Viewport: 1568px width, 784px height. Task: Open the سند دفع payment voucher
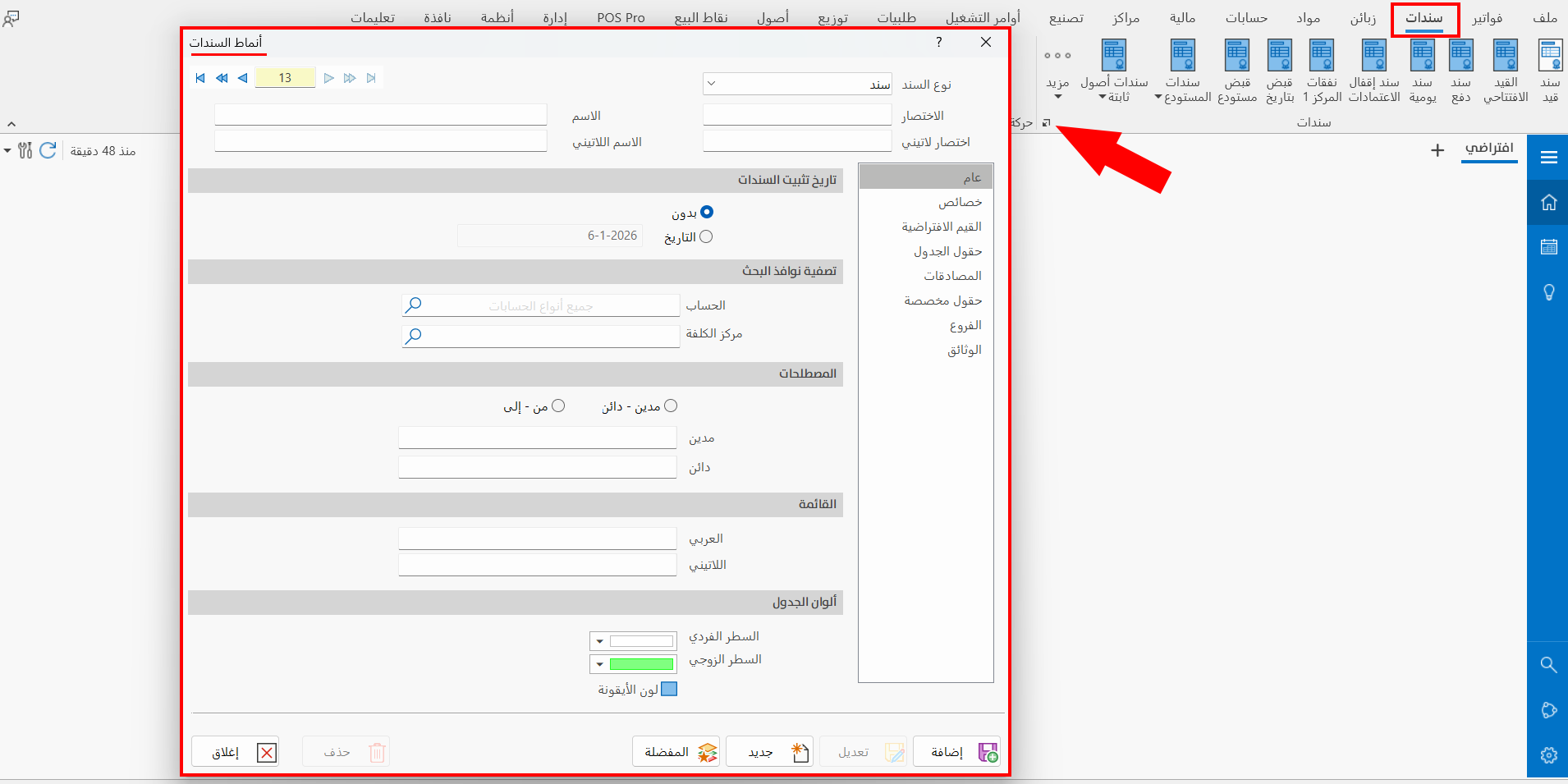pos(1461,71)
